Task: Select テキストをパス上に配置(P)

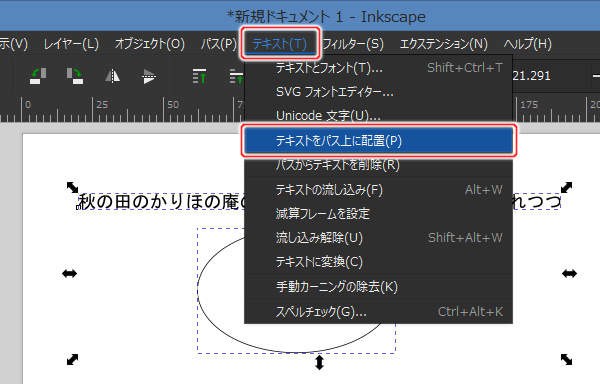Action: pos(378,140)
